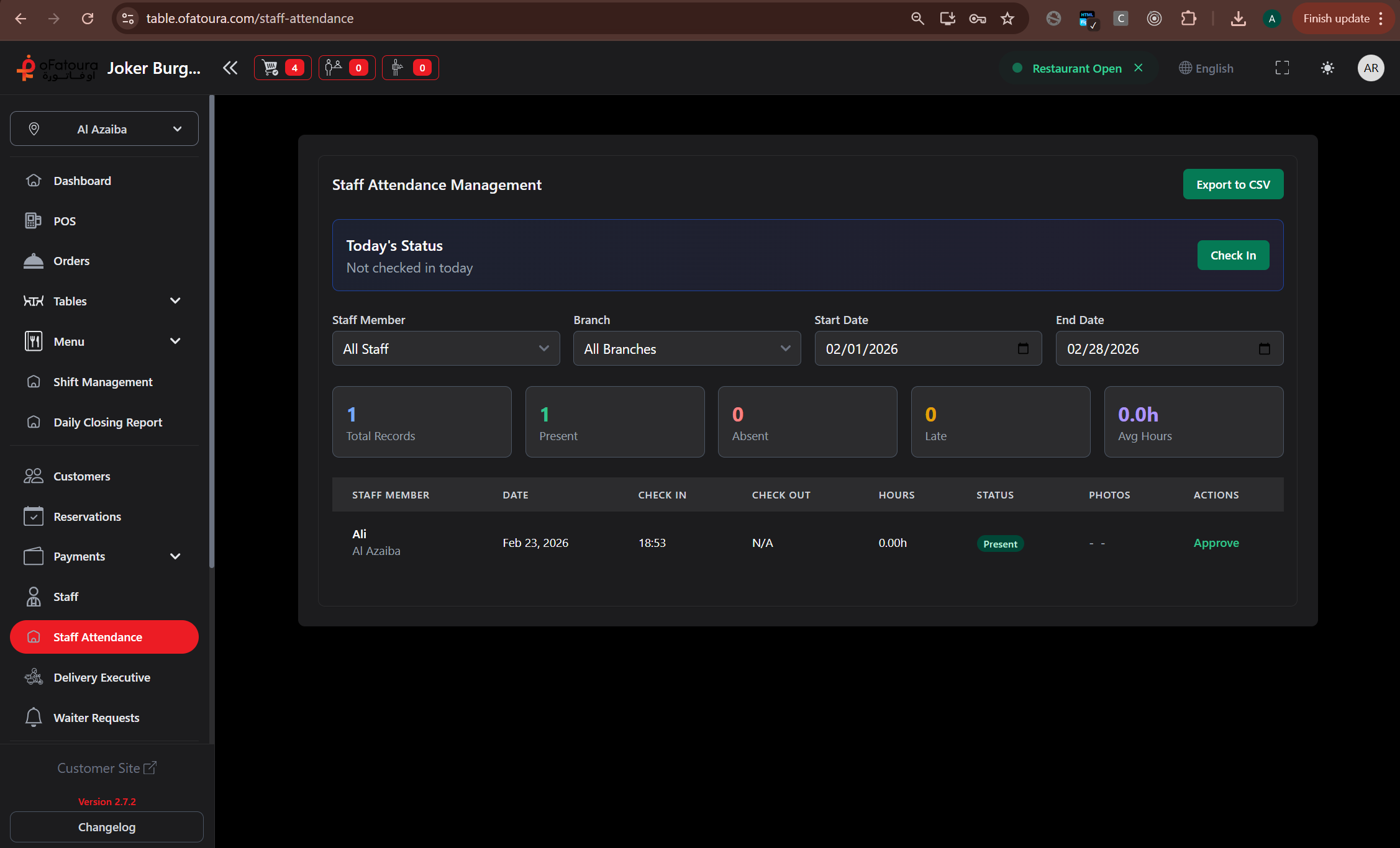Open the All Staff dropdown

445,348
